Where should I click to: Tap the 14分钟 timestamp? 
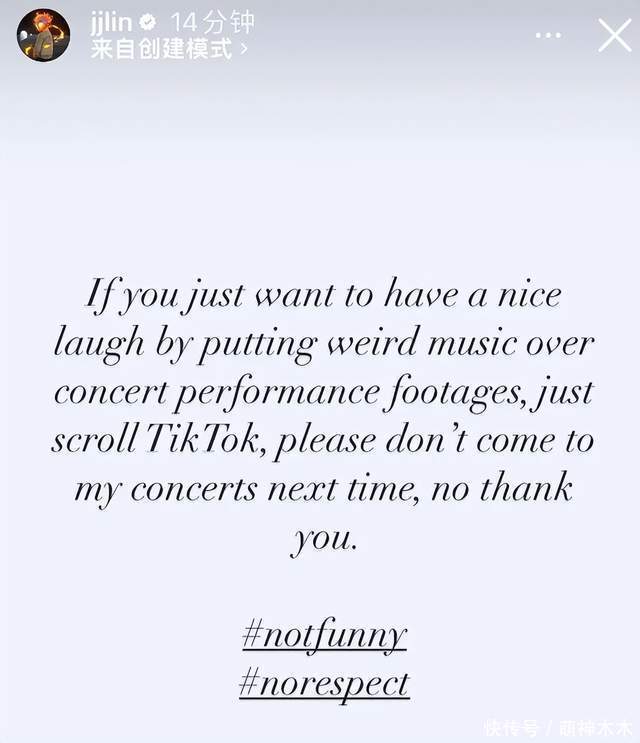(x=213, y=22)
